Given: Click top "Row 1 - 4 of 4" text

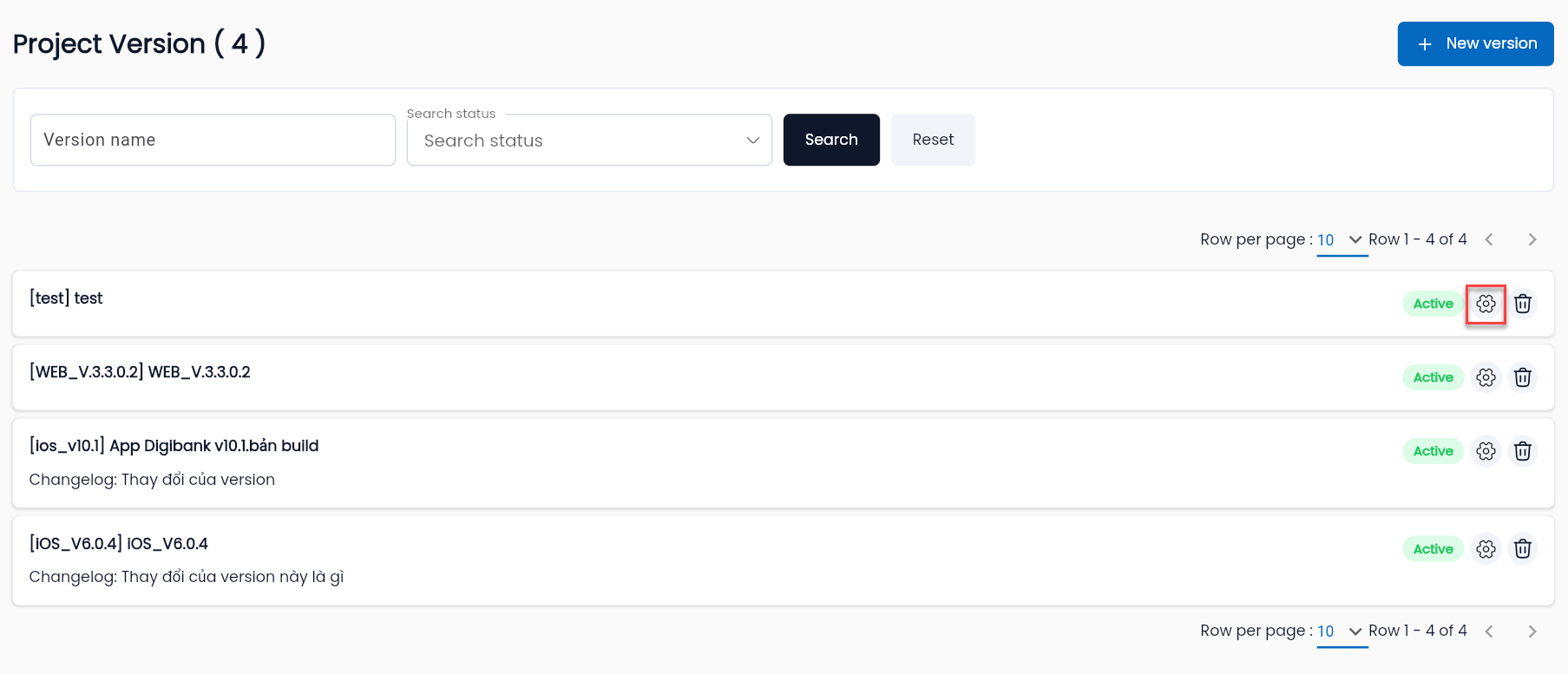Looking at the screenshot, I should coord(1418,239).
